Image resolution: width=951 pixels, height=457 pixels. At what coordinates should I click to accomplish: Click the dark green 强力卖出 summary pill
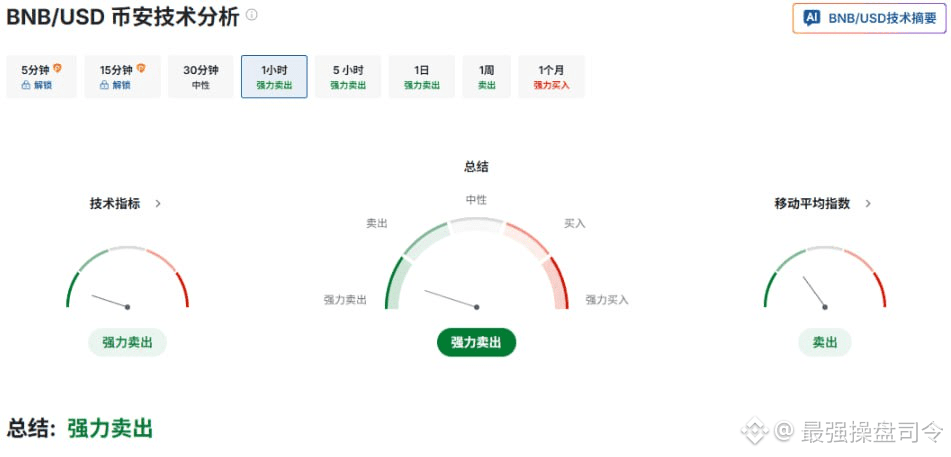tap(476, 342)
